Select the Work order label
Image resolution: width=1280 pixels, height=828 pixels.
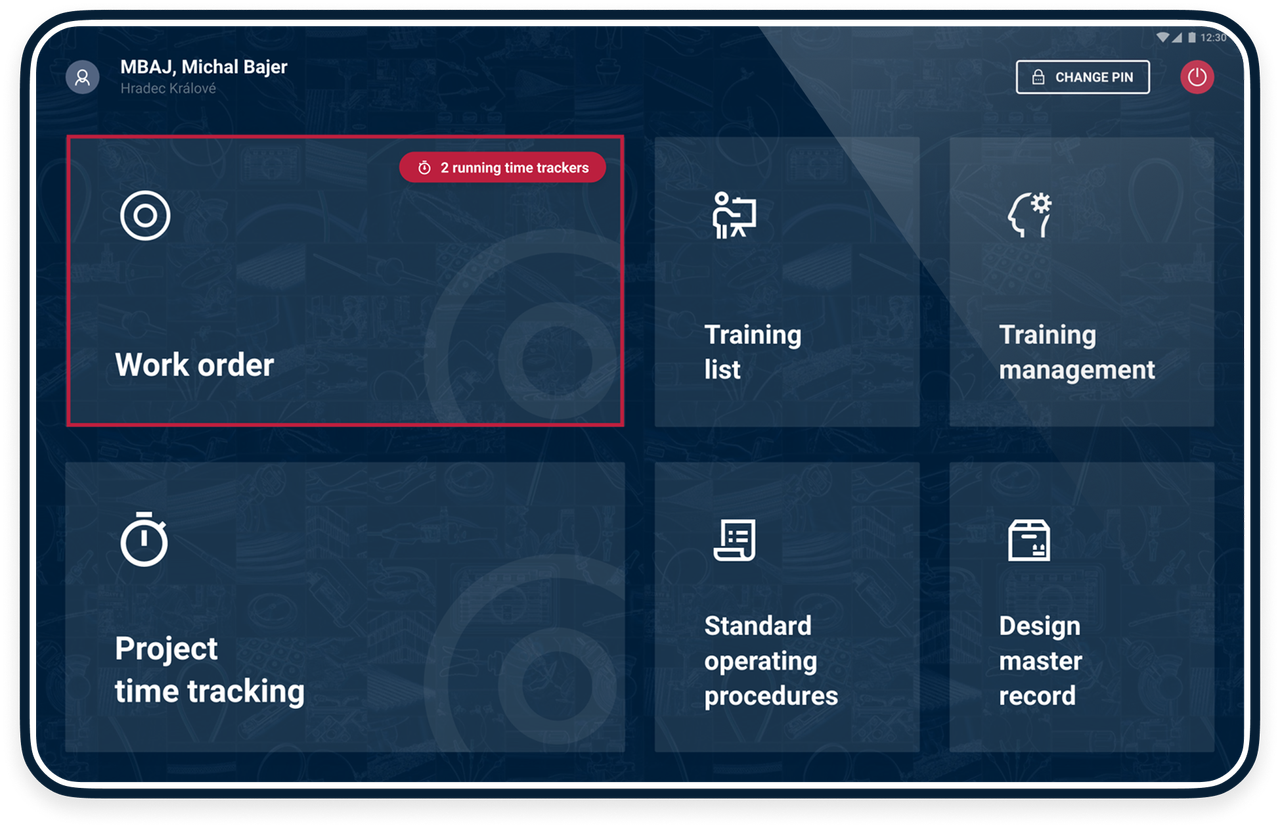(x=194, y=365)
